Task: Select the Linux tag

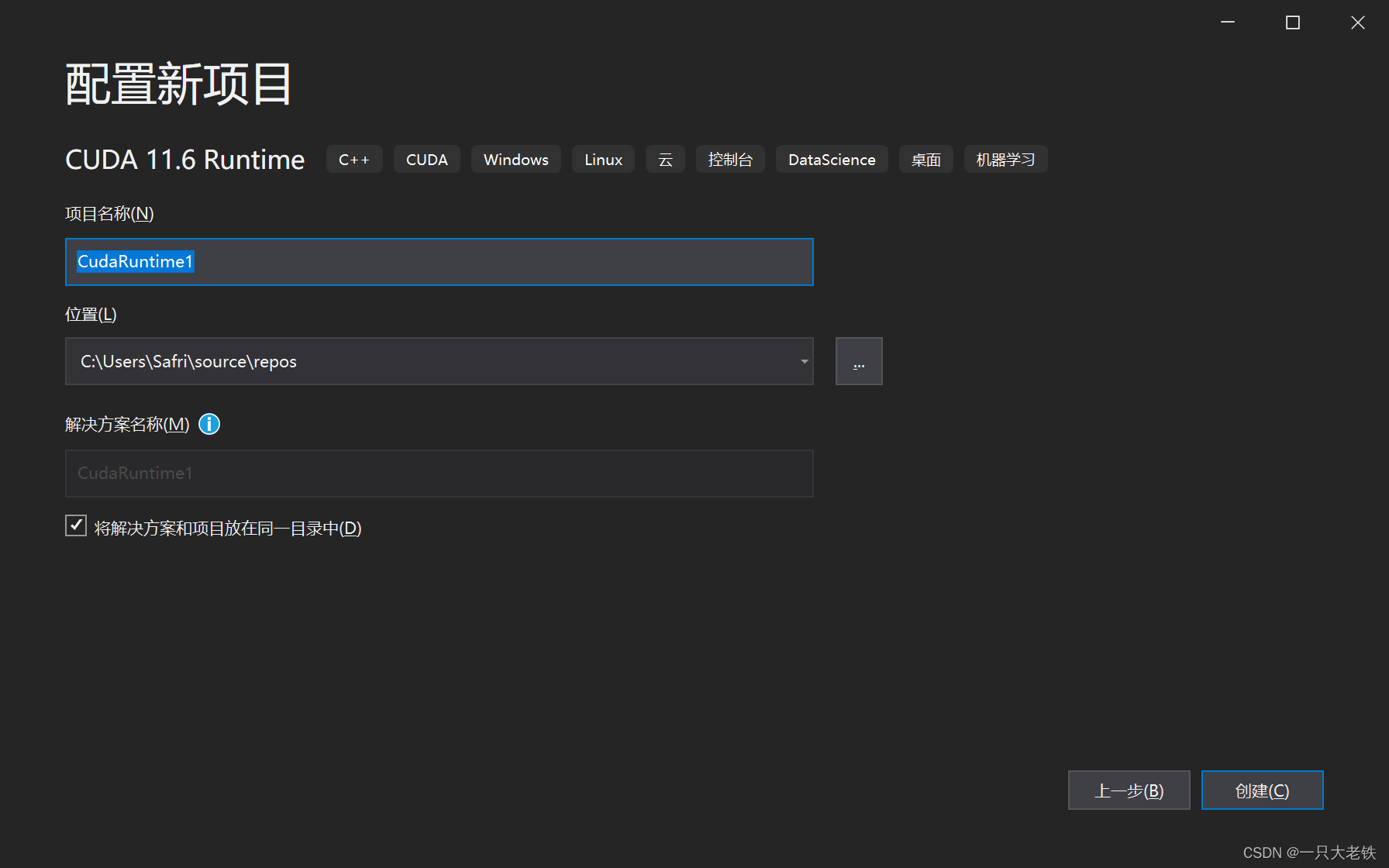Action: tap(604, 160)
